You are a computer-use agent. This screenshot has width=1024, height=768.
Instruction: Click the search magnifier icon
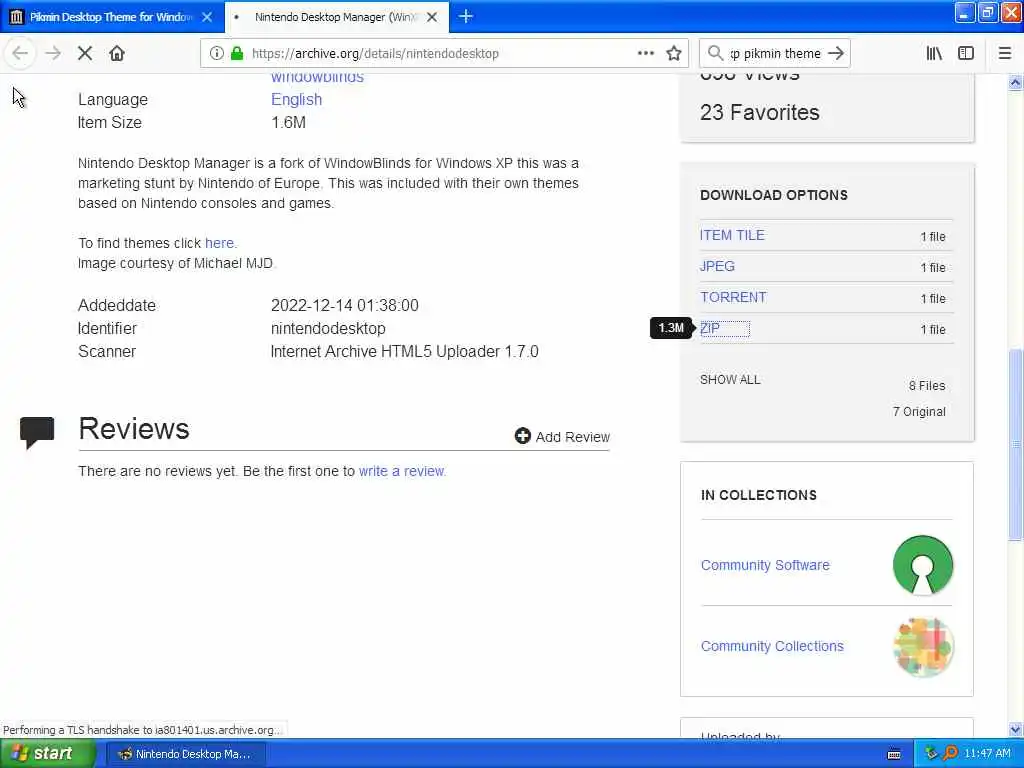(x=715, y=53)
